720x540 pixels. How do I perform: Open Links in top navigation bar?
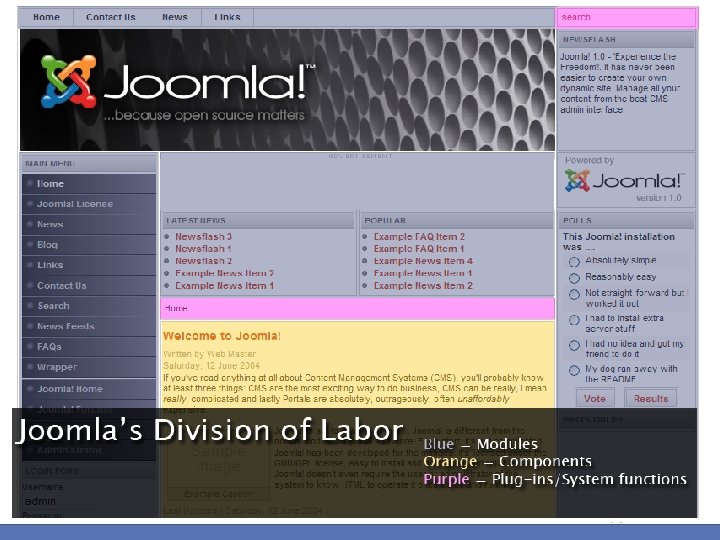point(227,17)
